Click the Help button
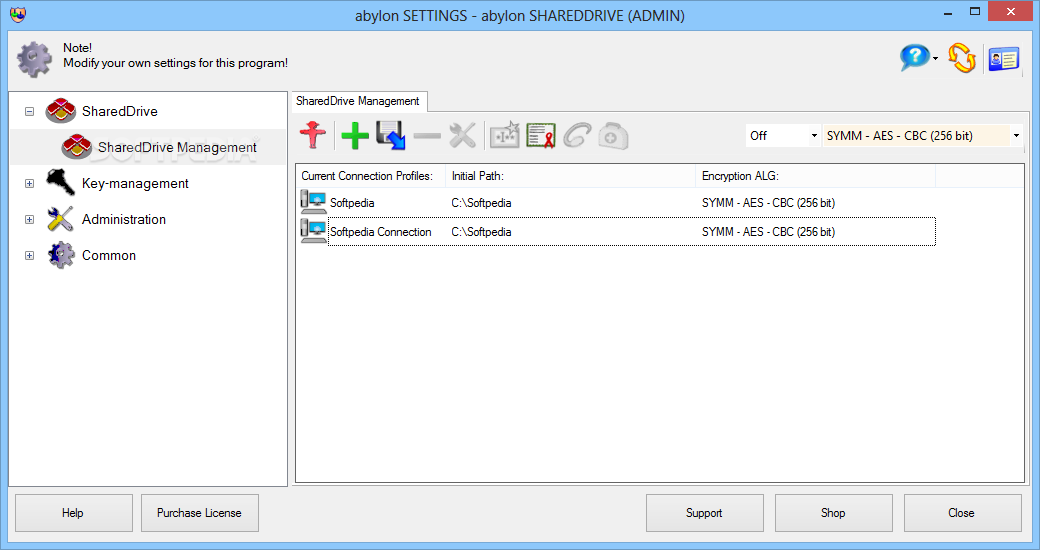Screen dimensions: 1040x550 click(x=74, y=513)
